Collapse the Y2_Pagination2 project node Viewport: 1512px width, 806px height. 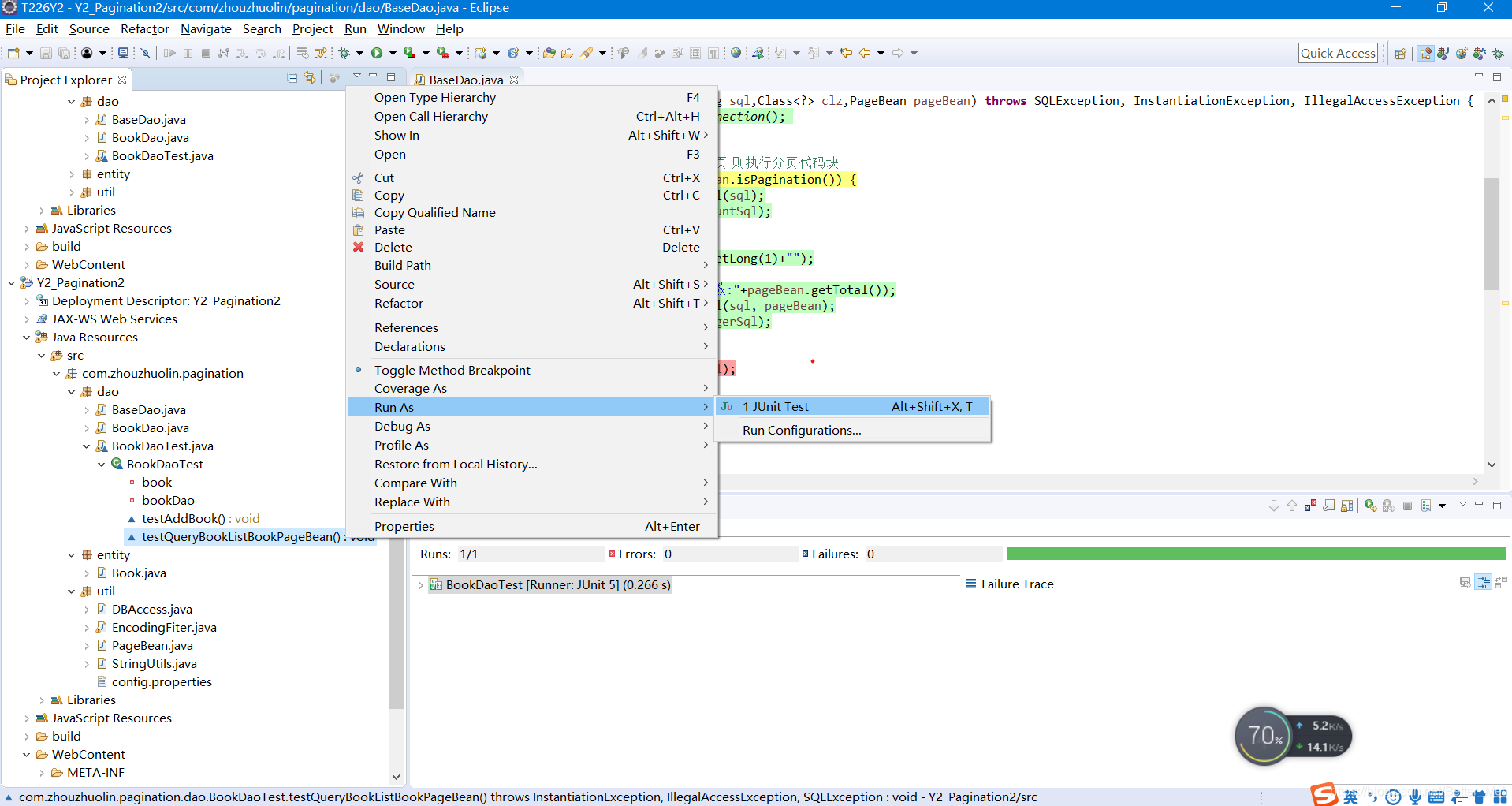click(12, 282)
